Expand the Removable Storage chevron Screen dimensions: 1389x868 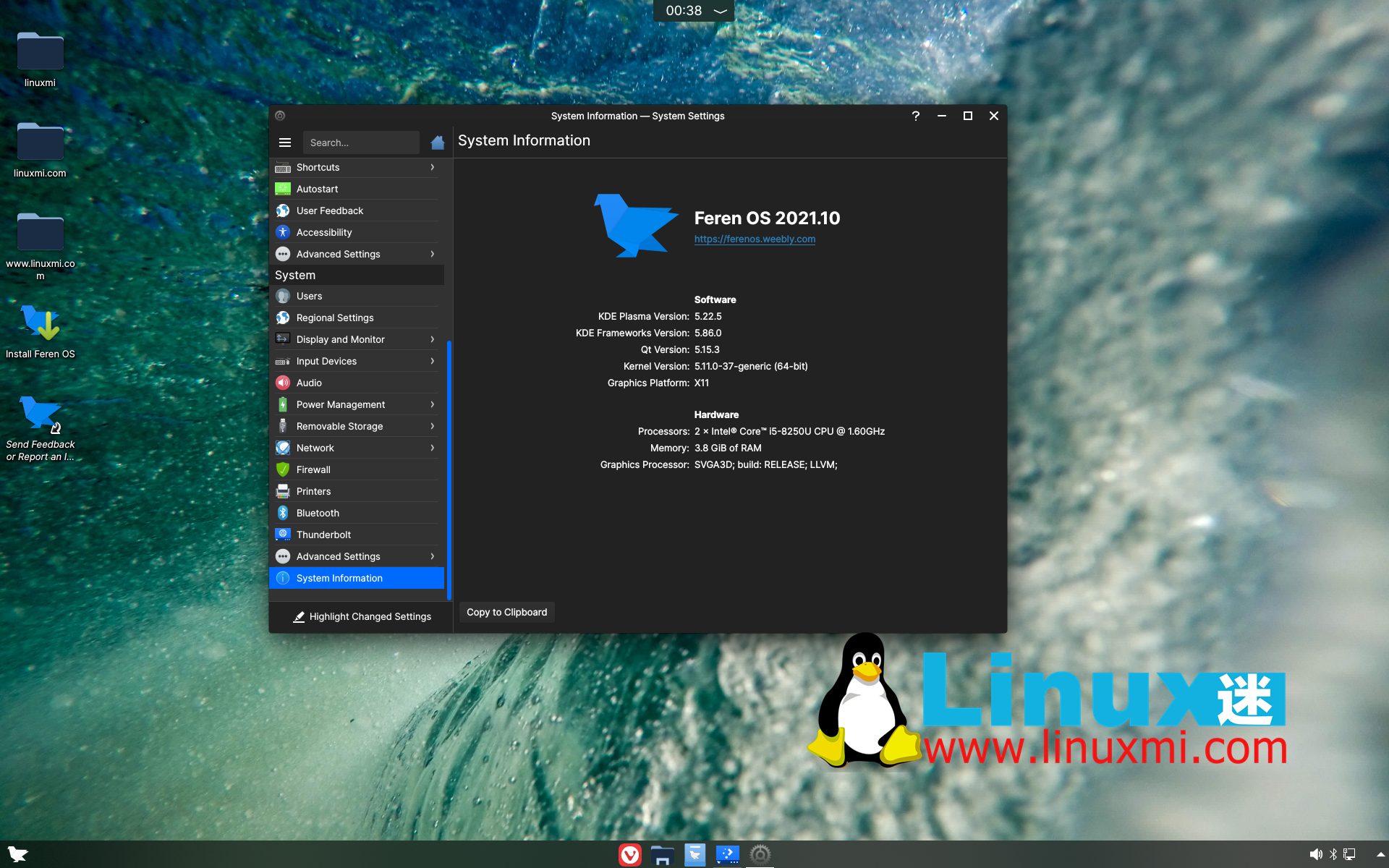tap(433, 426)
